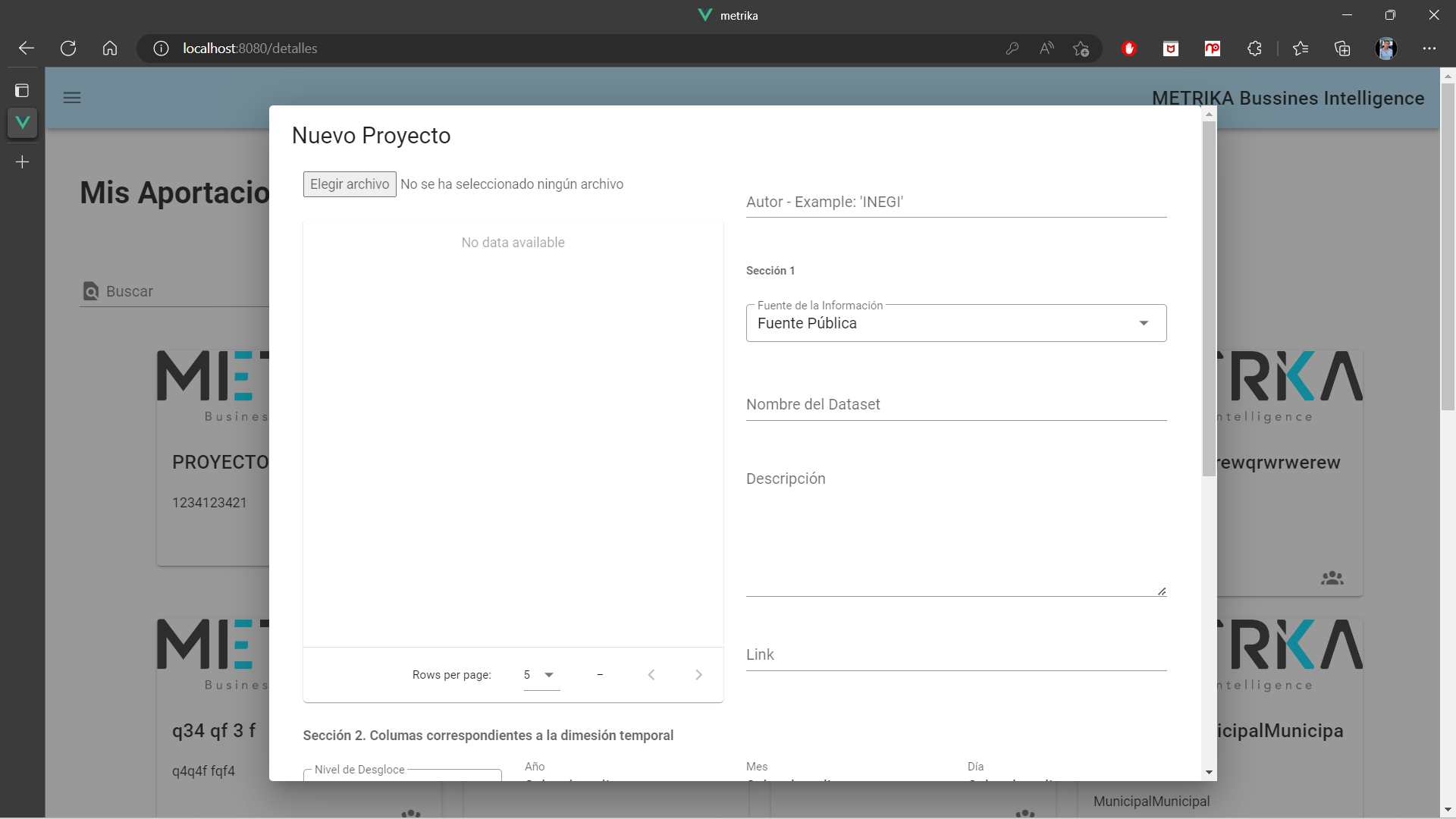The height and width of the screenshot is (819, 1456).
Task: Click the Descripción text area
Action: (955, 531)
